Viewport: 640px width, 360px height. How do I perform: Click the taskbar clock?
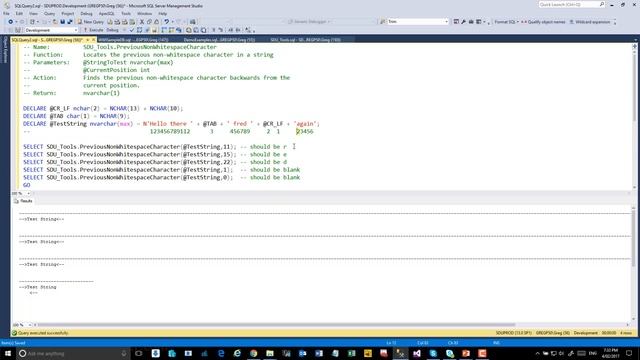pyautogui.click(x=611, y=353)
